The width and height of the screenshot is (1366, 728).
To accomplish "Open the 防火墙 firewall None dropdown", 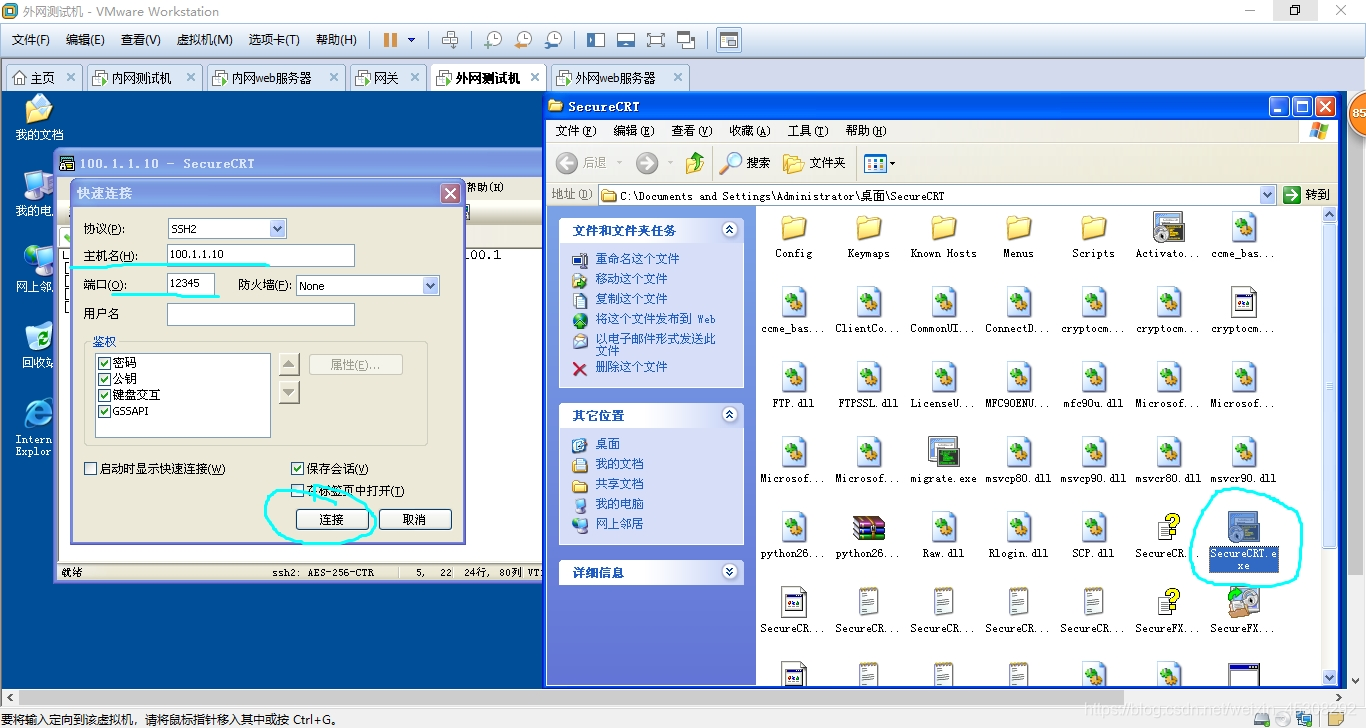I will 430,286.
